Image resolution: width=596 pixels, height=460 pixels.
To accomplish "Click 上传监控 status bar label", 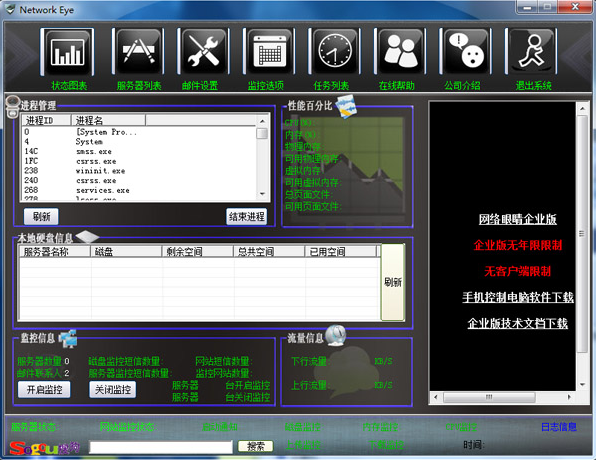I will pos(303,445).
